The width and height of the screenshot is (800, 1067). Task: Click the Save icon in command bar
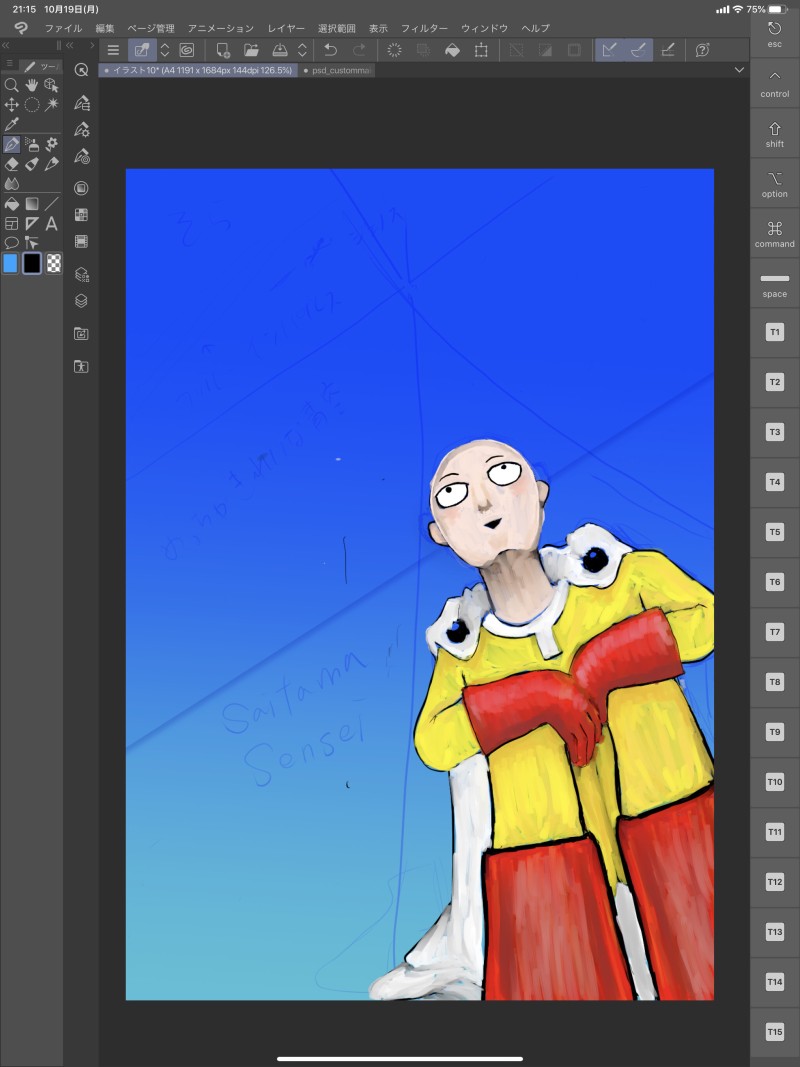pos(280,50)
